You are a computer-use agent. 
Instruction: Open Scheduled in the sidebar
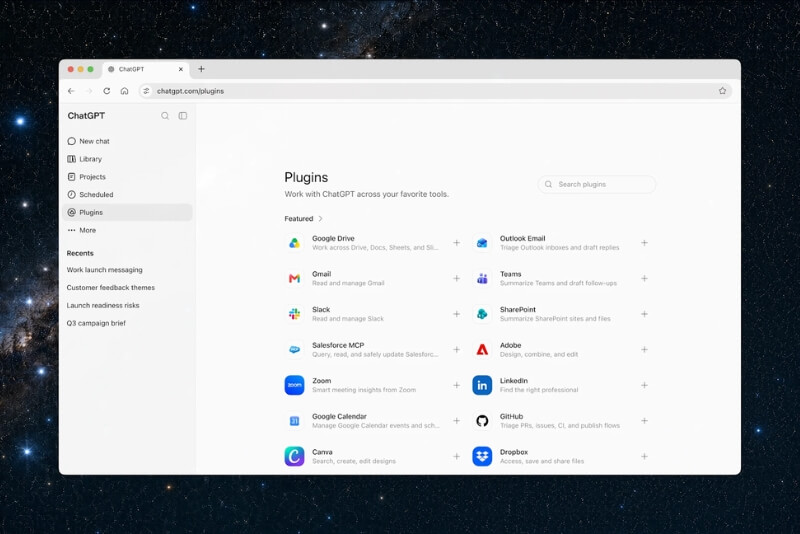point(127,195)
